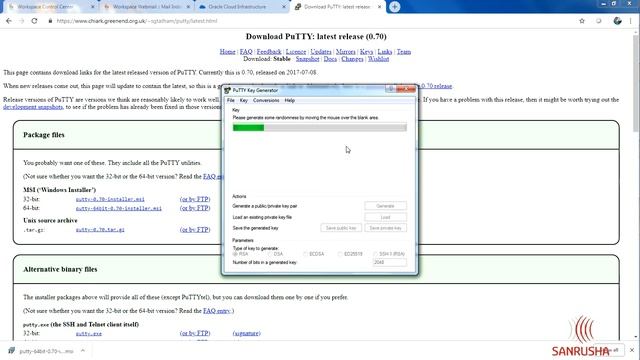This screenshot has width=640, height=360.
Task: Reload the PuTTY download page
Action: 34,21
